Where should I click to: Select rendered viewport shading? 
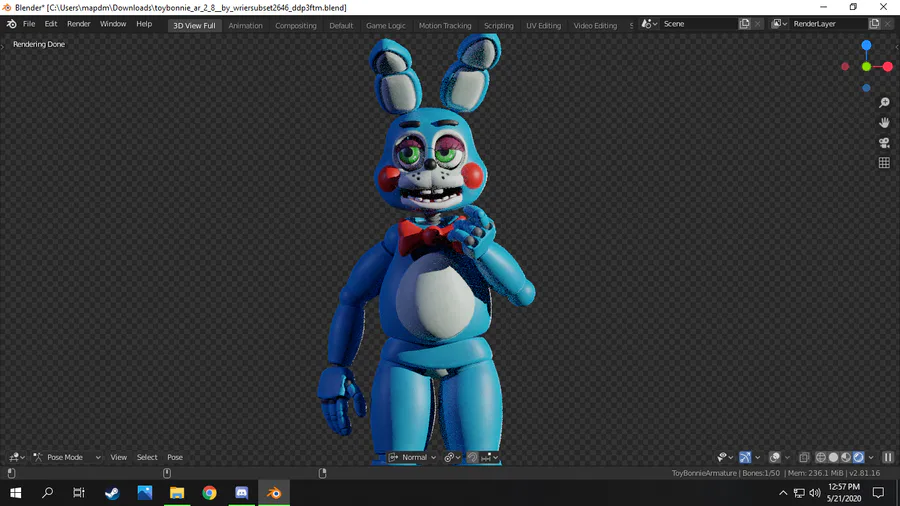(859, 457)
